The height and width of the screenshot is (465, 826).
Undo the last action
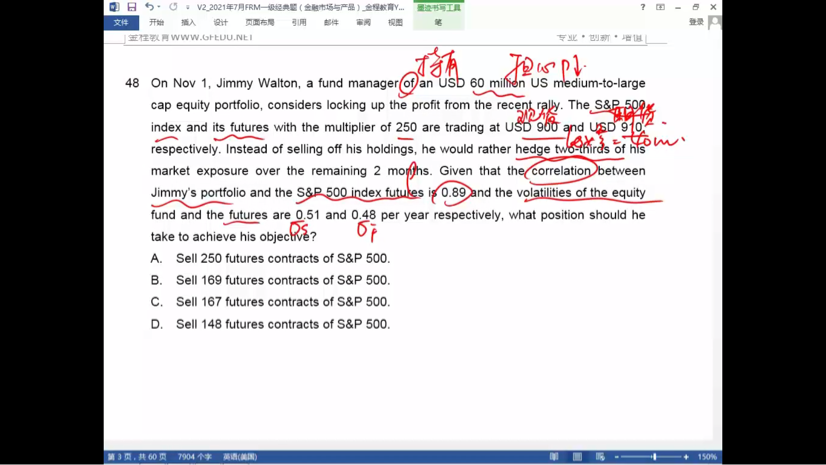pyautogui.click(x=149, y=7)
